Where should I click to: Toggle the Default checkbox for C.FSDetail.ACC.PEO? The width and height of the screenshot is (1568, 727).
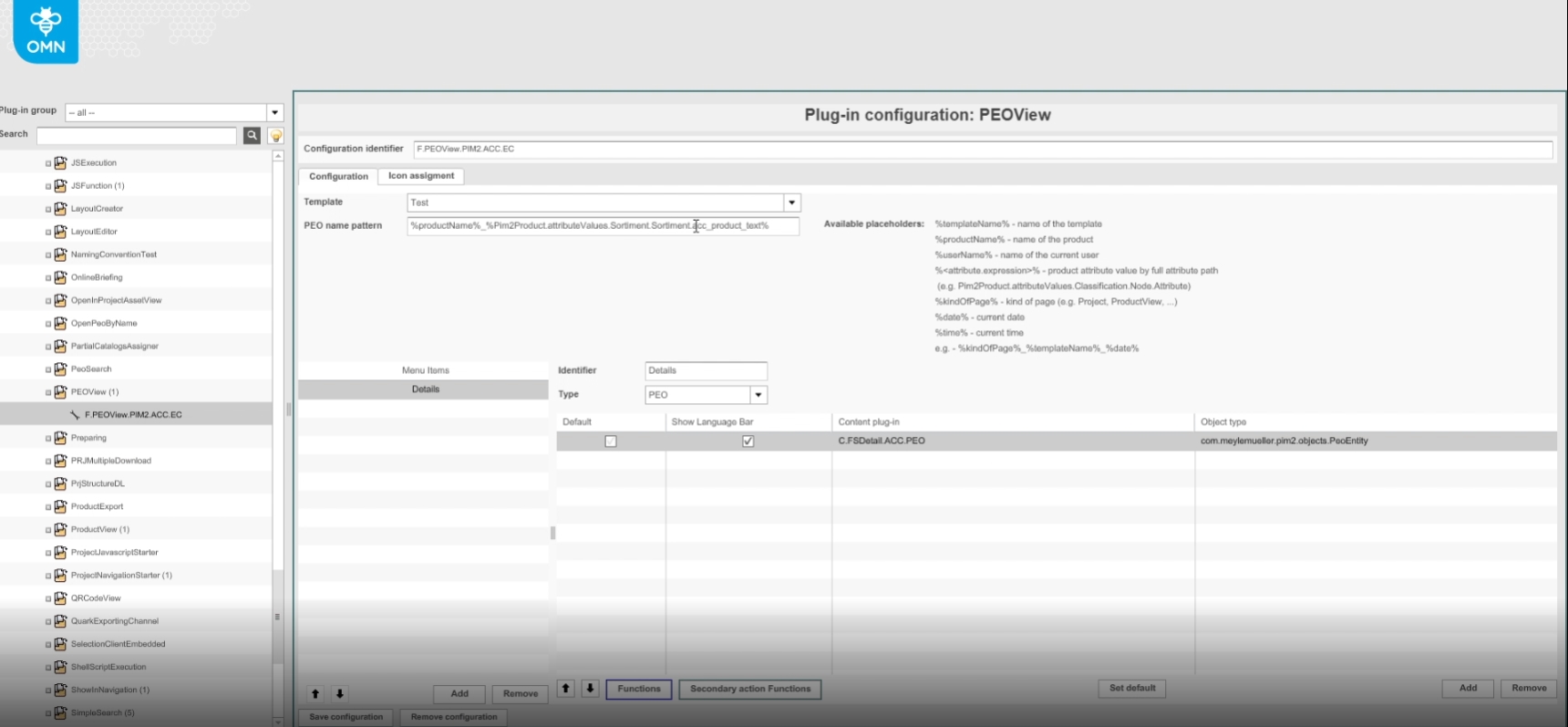click(611, 441)
